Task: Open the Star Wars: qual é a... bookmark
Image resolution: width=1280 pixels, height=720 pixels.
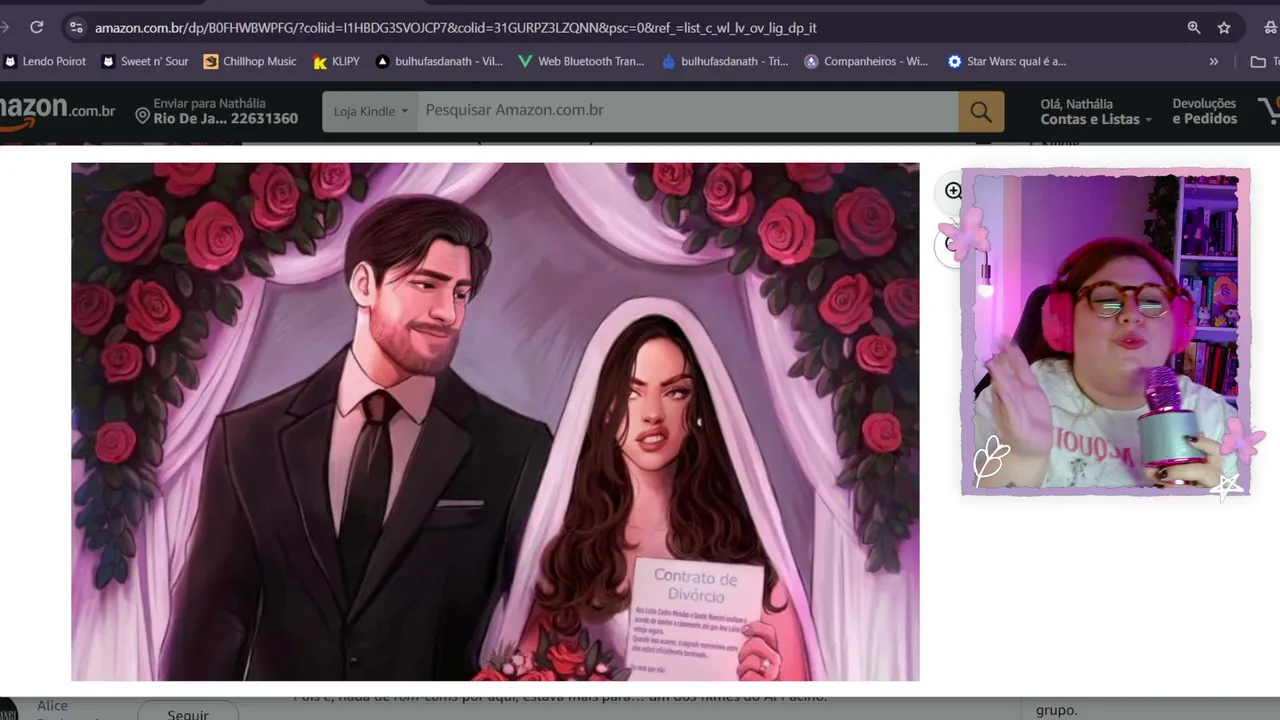Action: click(1007, 61)
